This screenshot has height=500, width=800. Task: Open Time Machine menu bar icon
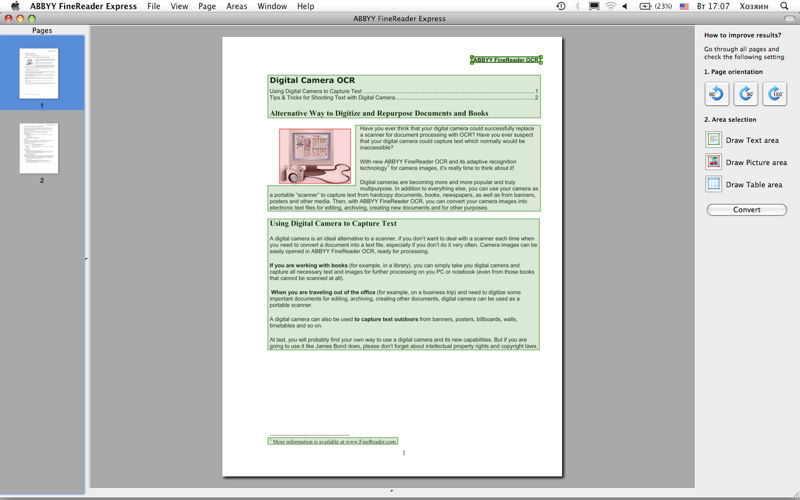561,6
